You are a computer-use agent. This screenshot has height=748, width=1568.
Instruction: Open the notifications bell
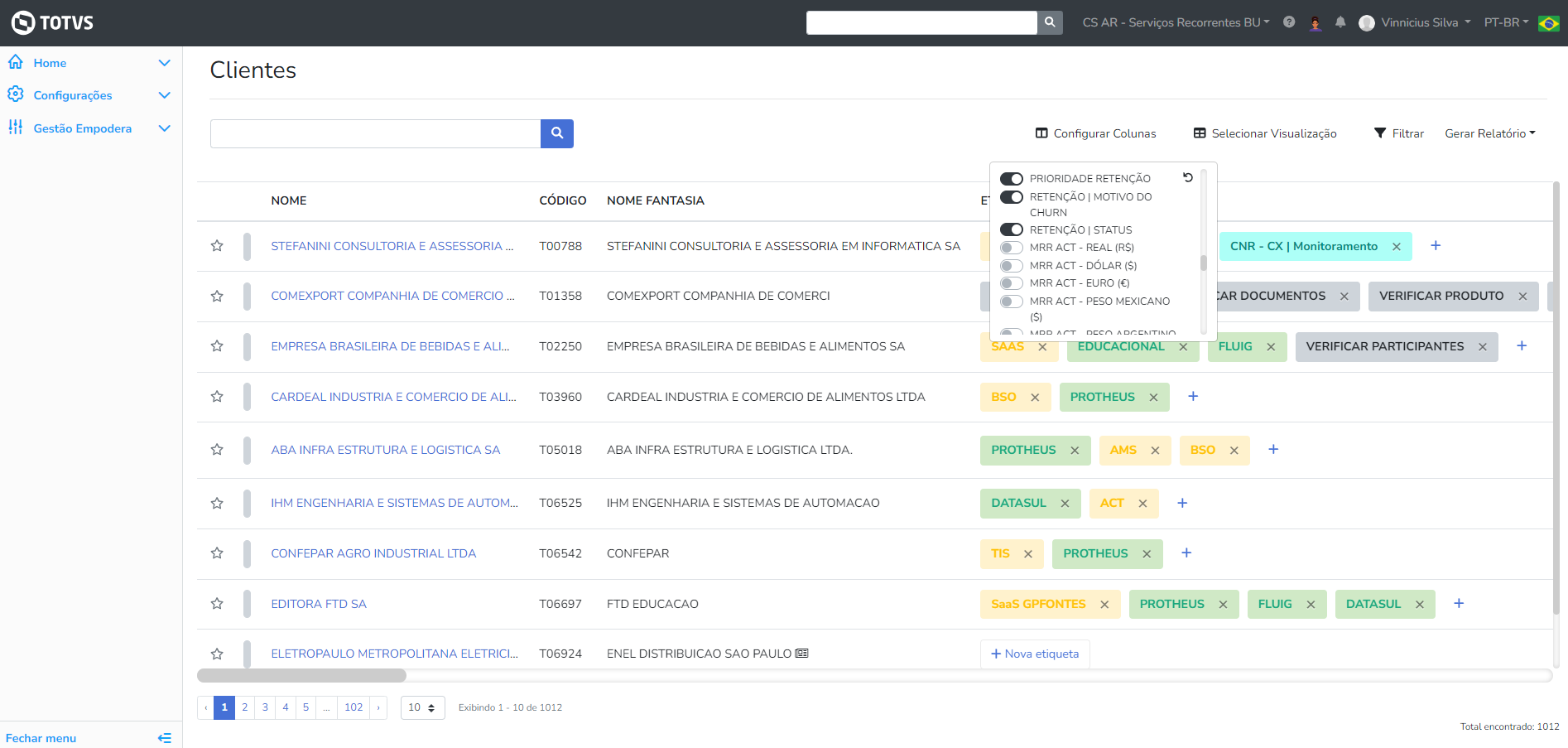coord(1340,22)
